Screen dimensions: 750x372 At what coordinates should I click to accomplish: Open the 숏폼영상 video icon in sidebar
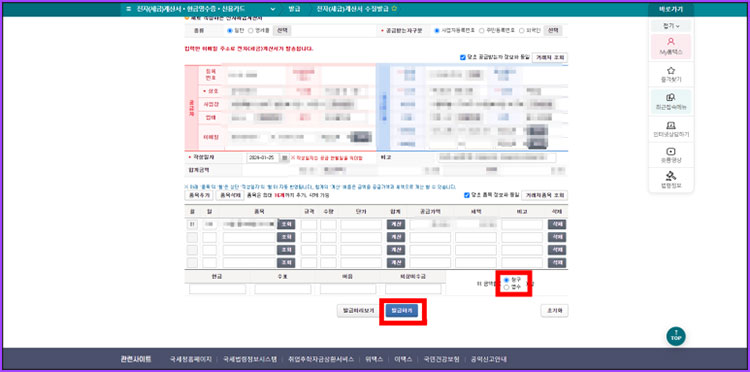(x=671, y=155)
